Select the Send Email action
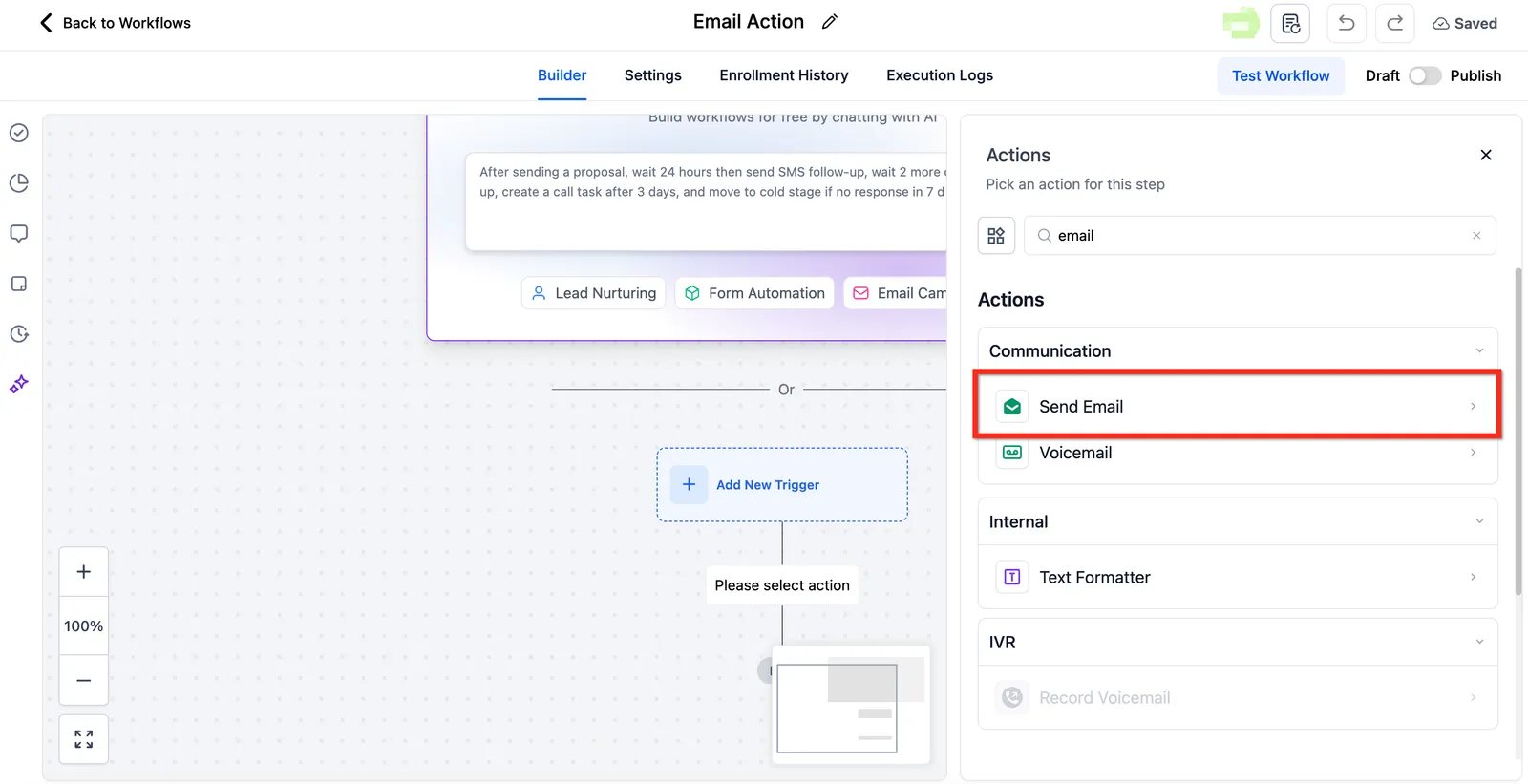 (x=1238, y=406)
